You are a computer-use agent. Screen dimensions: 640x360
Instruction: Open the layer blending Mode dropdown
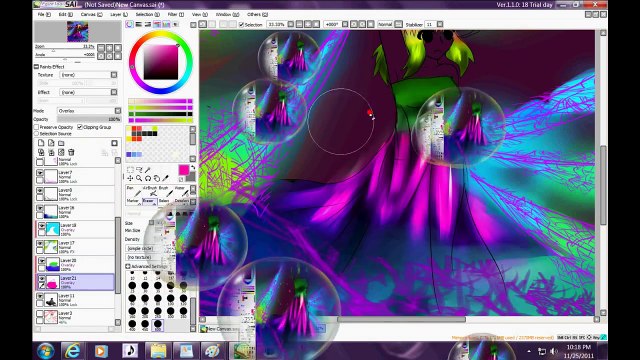(118, 111)
